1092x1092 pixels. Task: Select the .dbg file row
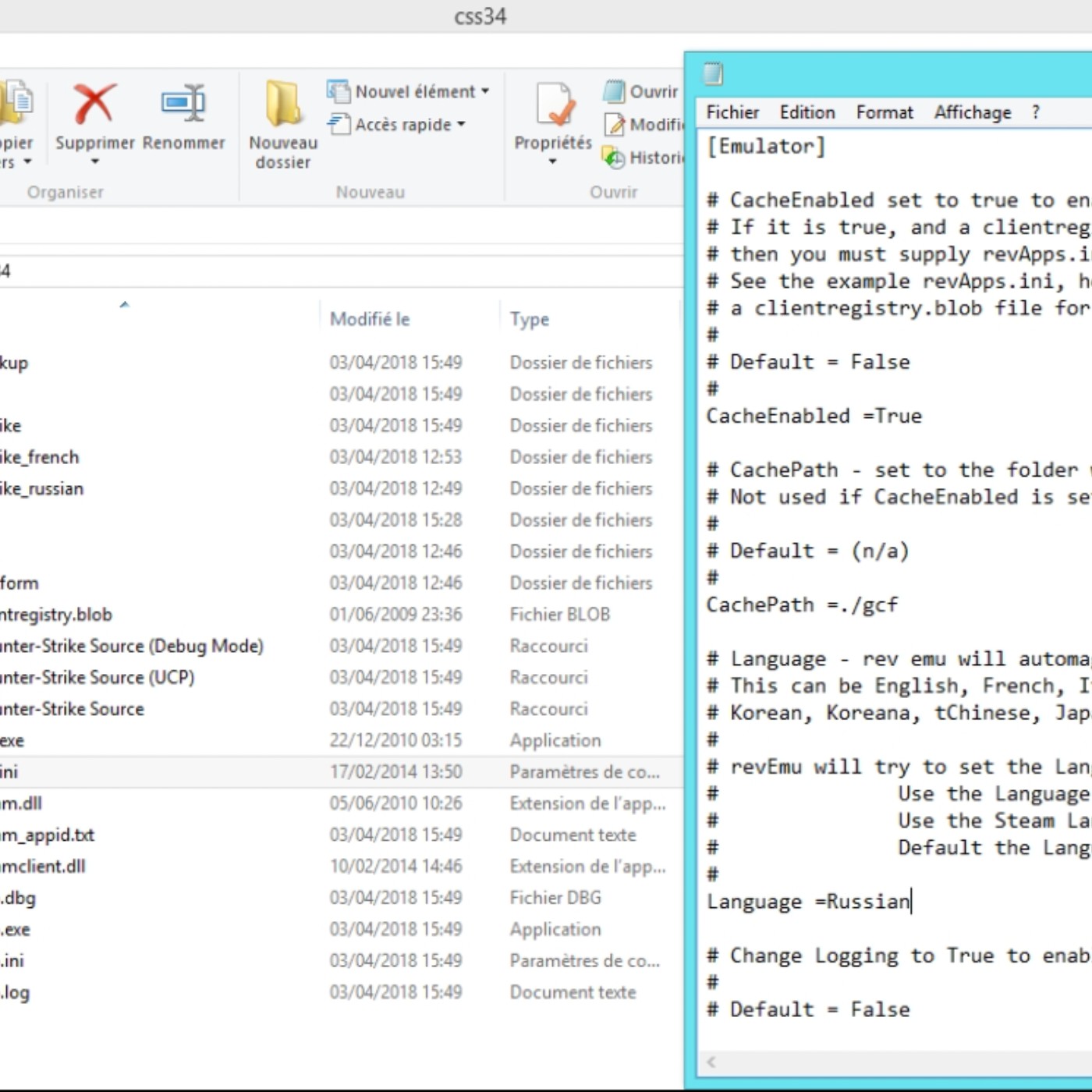click(x=340, y=898)
